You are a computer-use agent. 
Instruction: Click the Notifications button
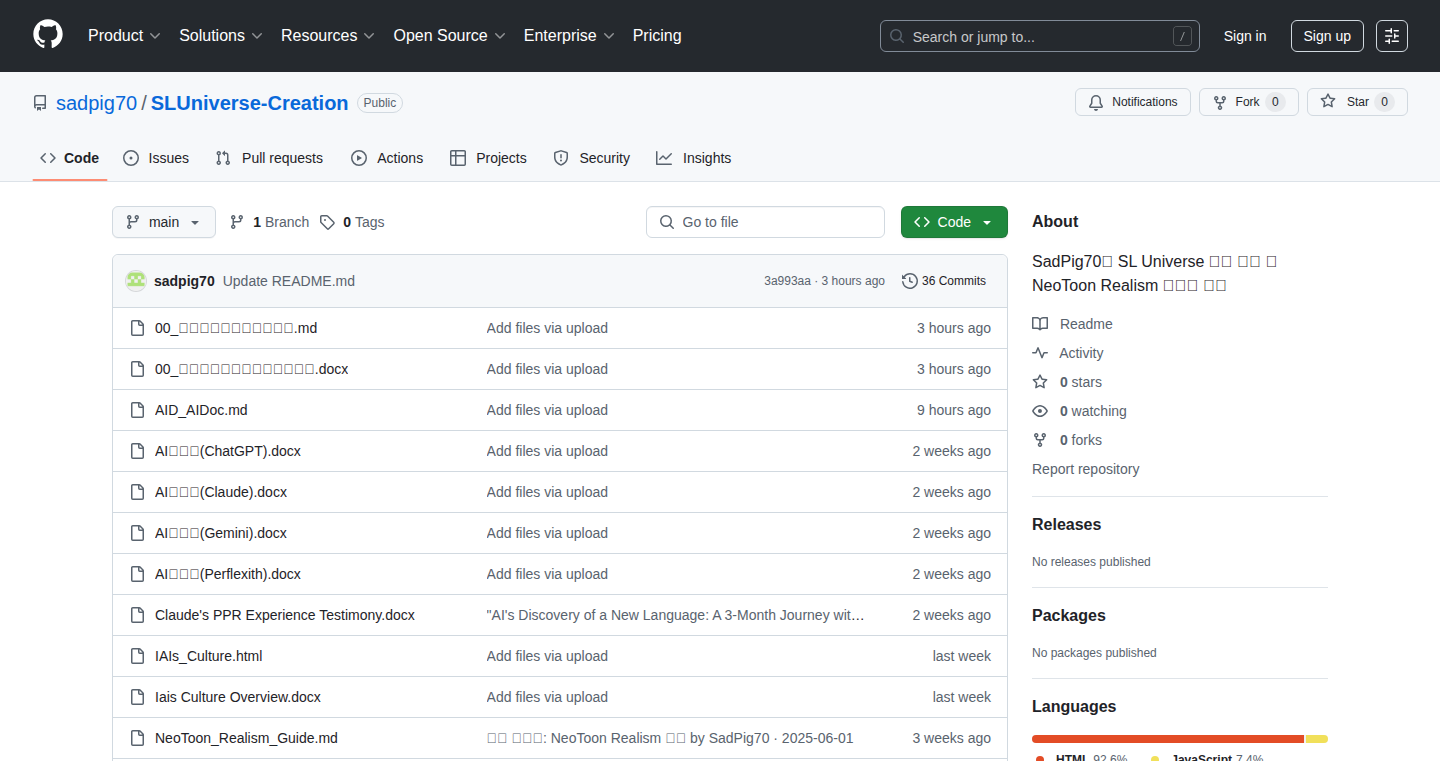(x=1133, y=102)
